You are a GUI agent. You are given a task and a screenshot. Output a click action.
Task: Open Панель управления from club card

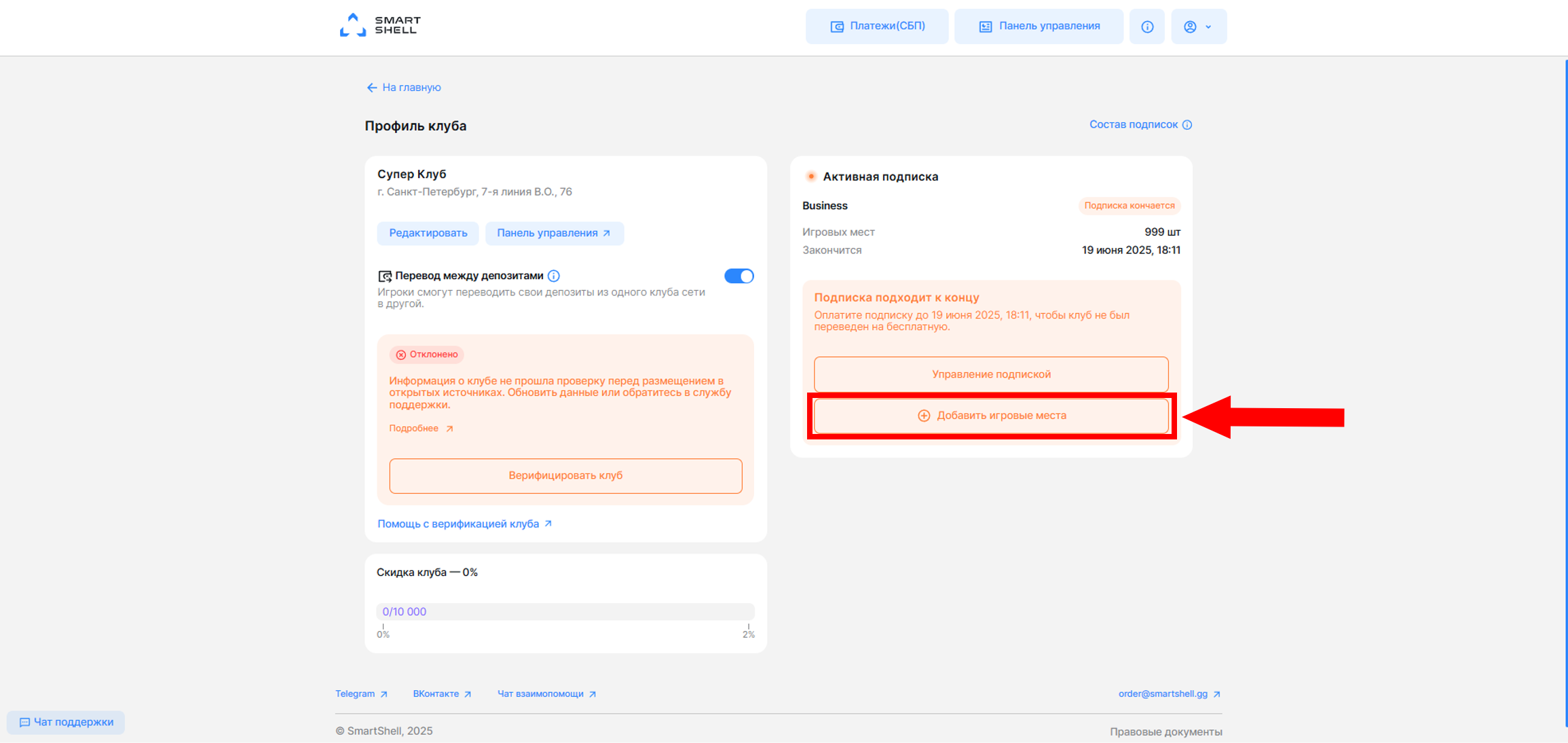coord(555,233)
